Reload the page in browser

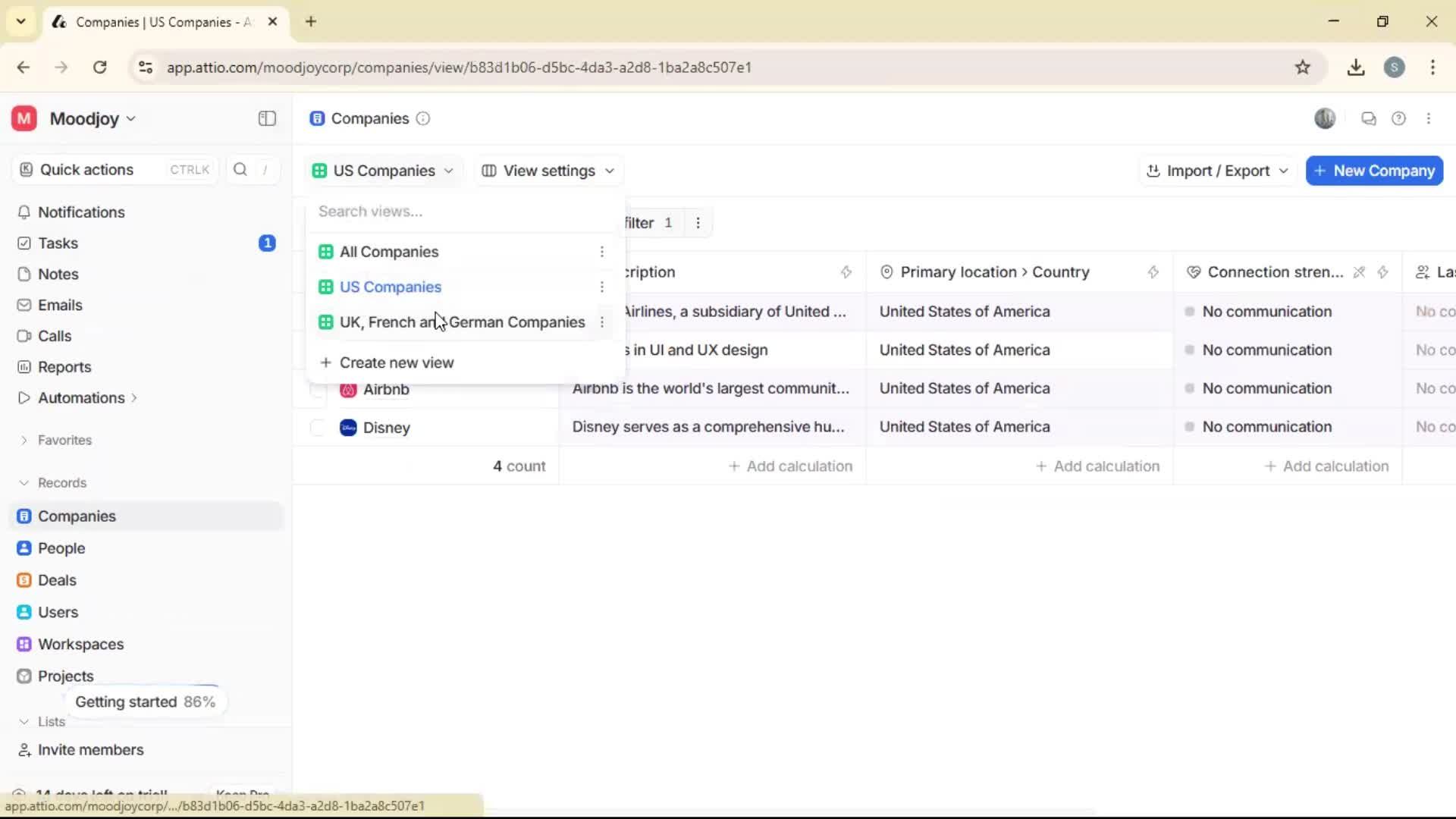[99, 67]
